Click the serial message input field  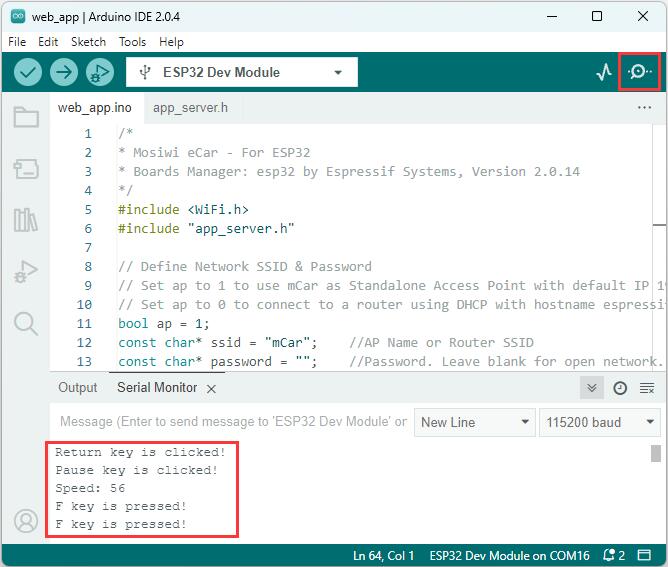coord(233,422)
